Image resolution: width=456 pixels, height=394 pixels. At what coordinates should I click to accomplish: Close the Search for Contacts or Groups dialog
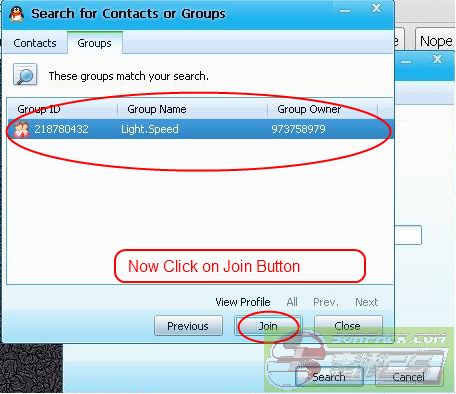click(x=376, y=8)
